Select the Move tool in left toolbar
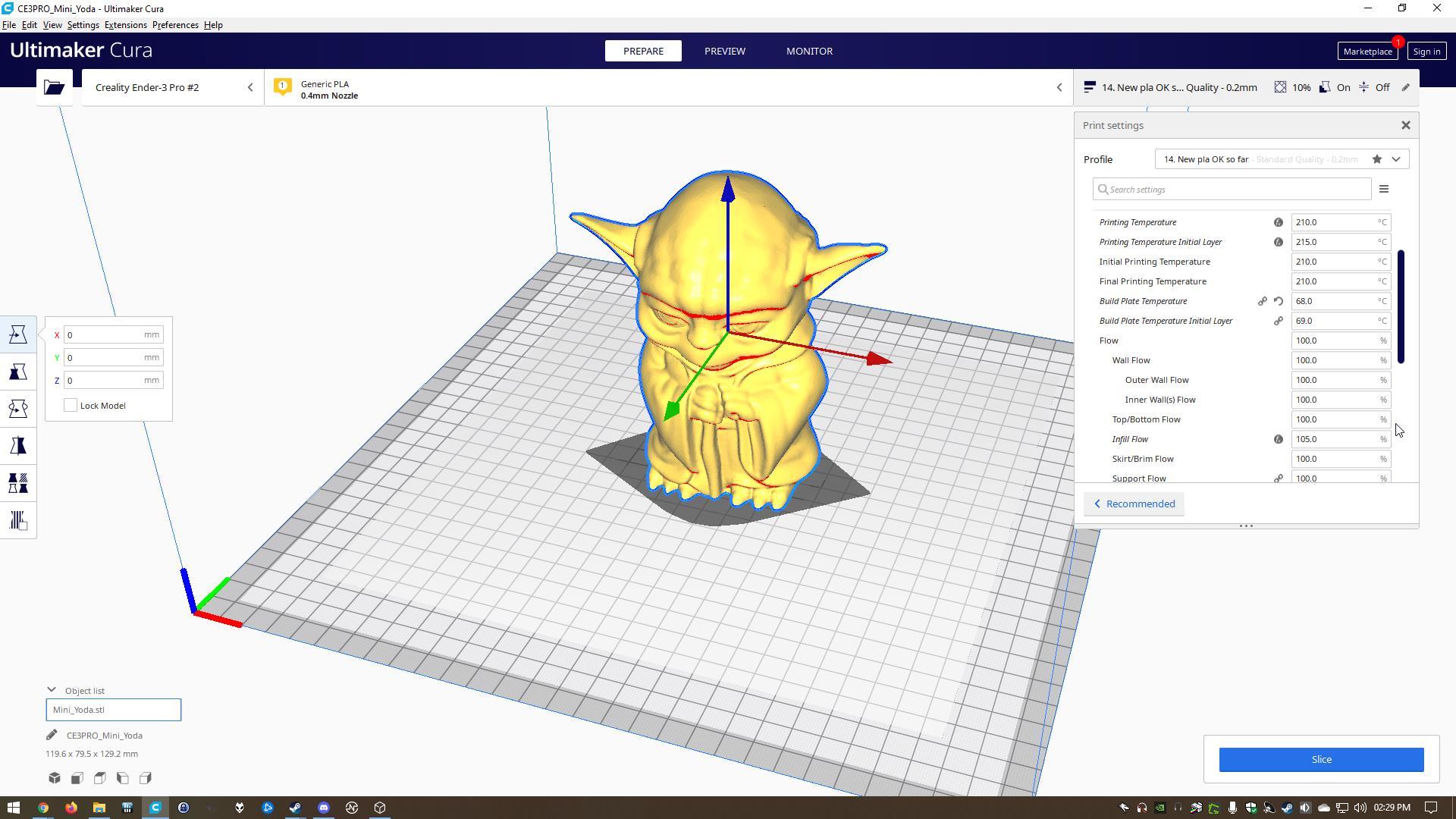Viewport: 1456px width, 819px height. point(18,334)
